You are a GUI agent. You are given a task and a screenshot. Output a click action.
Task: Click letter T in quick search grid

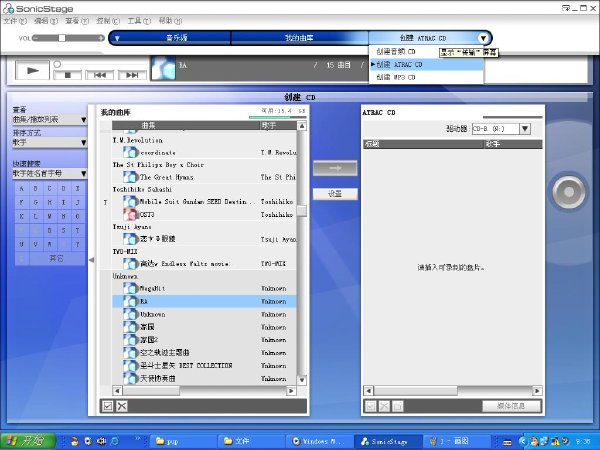tap(77, 230)
